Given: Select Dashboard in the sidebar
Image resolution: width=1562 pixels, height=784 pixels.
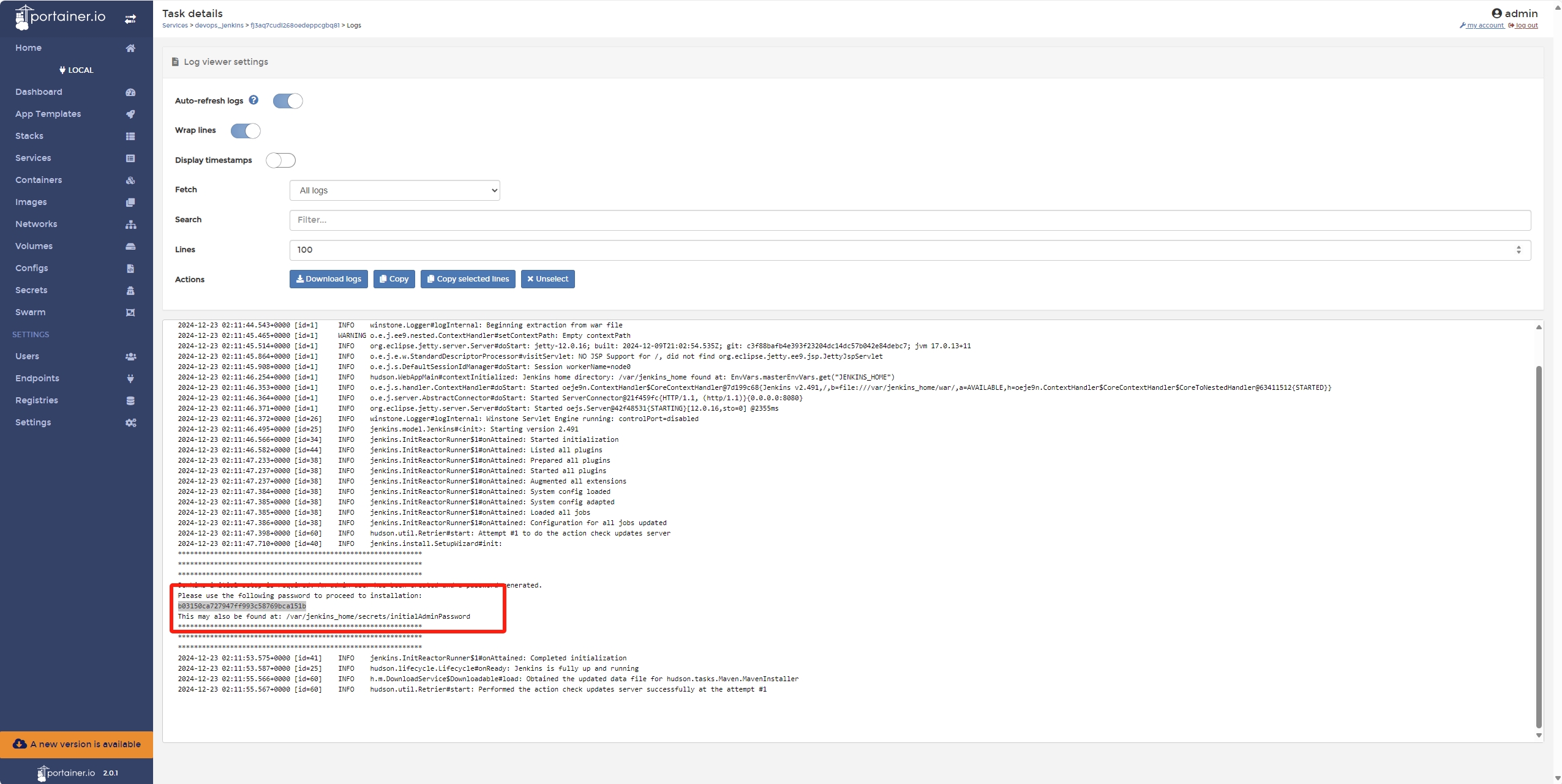Looking at the screenshot, I should [39, 92].
